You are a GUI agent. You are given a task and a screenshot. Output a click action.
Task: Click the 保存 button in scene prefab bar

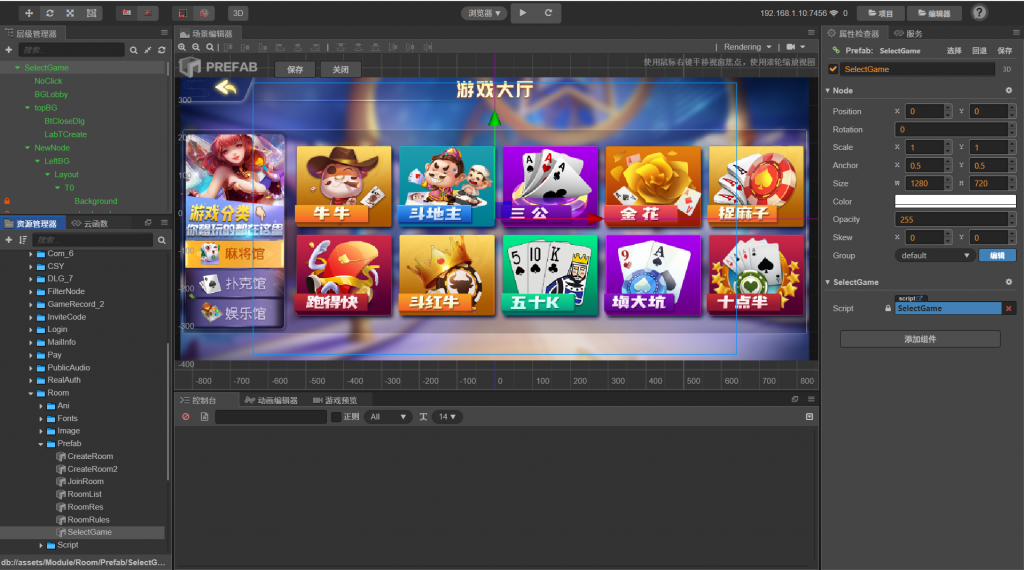(x=295, y=70)
